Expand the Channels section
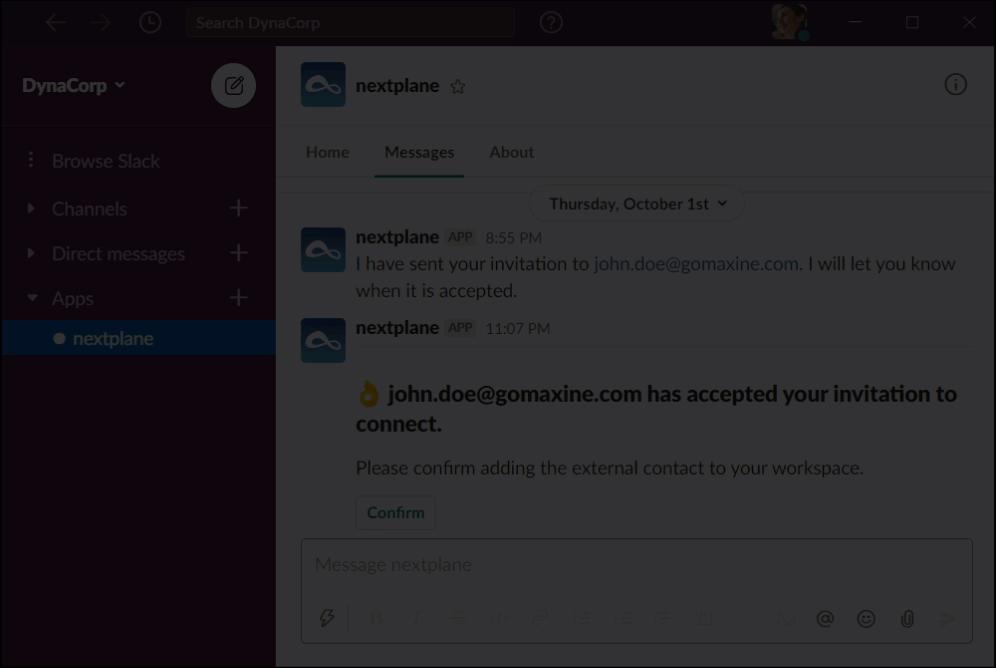 point(30,208)
